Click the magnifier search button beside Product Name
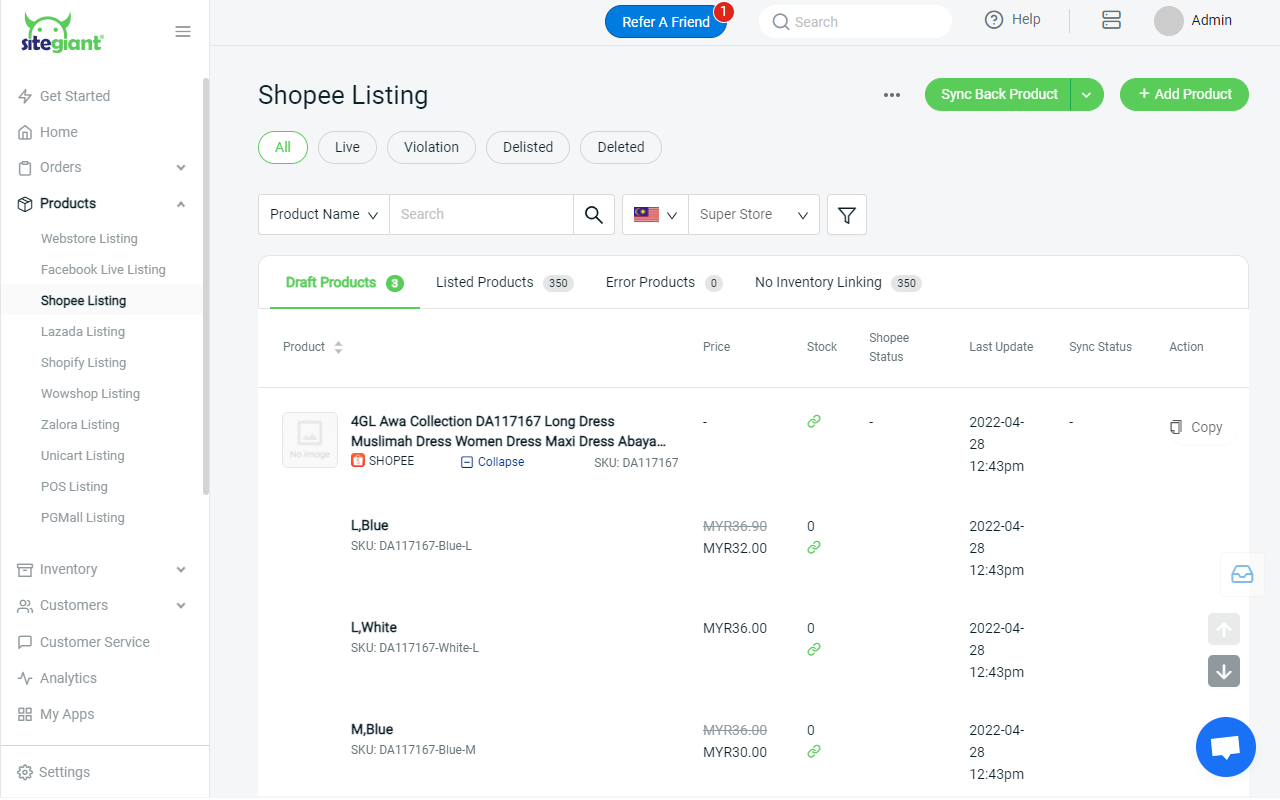This screenshot has width=1280, height=800. (594, 214)
